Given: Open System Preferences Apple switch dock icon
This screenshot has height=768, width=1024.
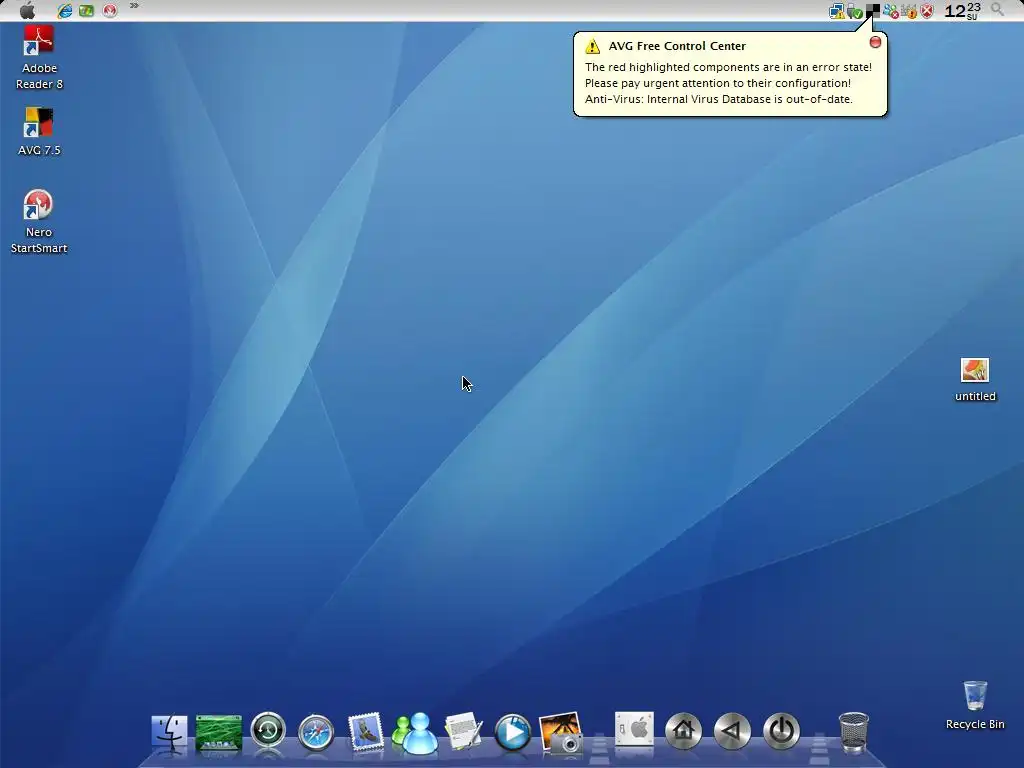Looking at the screenshot, I should tap(634, 730).
